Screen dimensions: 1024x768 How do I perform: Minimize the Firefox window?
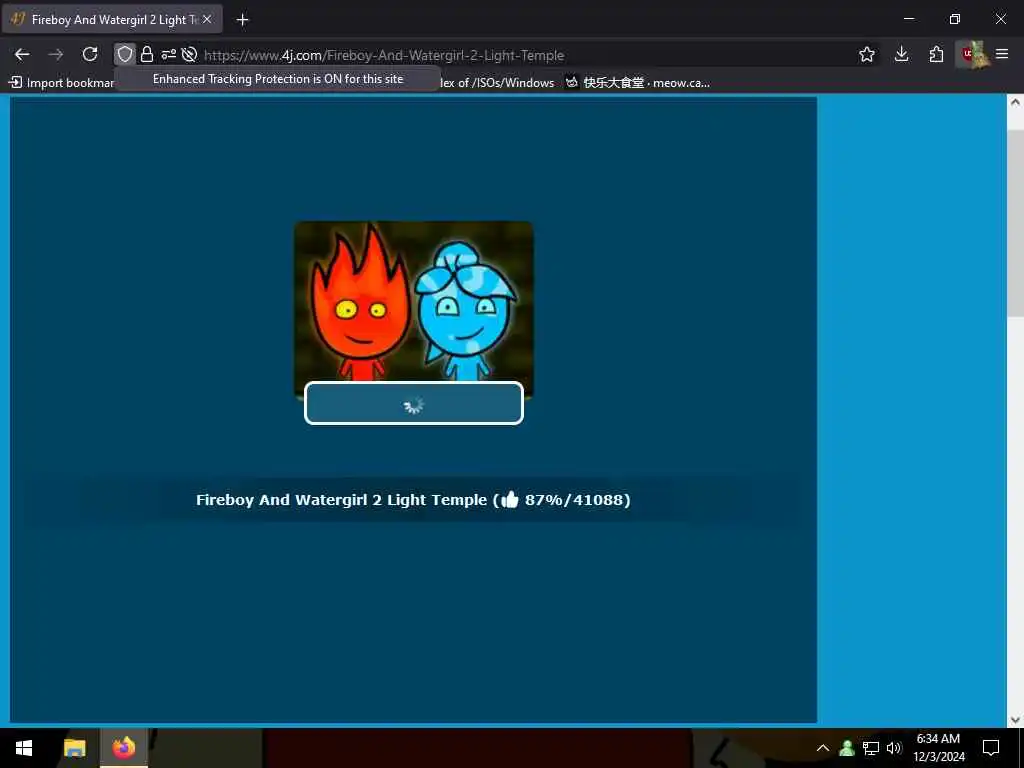908,19
